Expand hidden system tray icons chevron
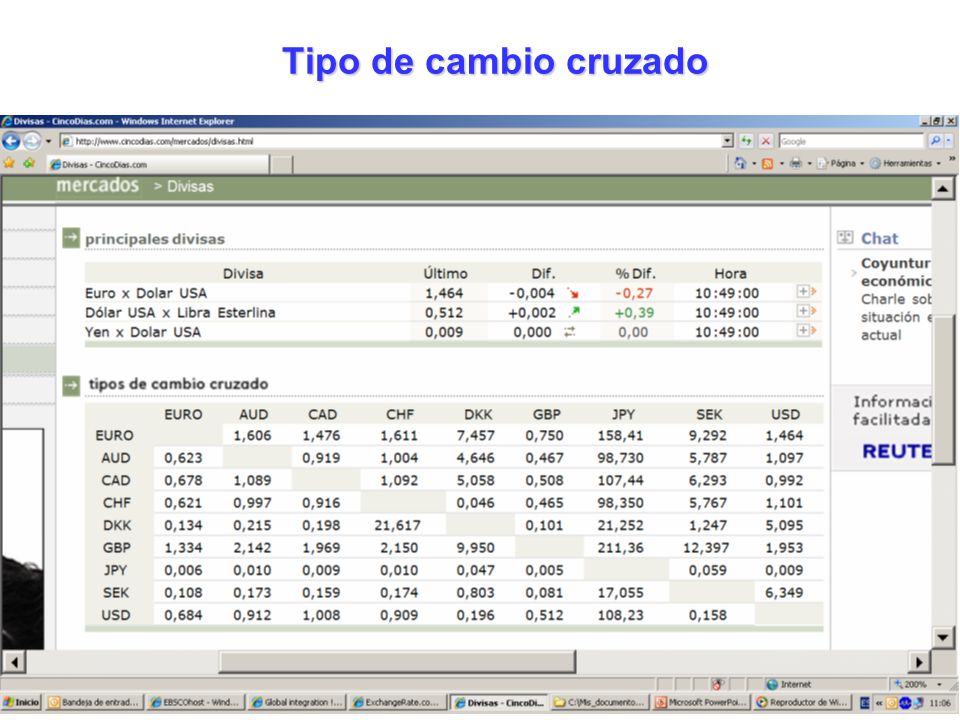The width and height of the screenshot is (960, 720). [879, 703]
